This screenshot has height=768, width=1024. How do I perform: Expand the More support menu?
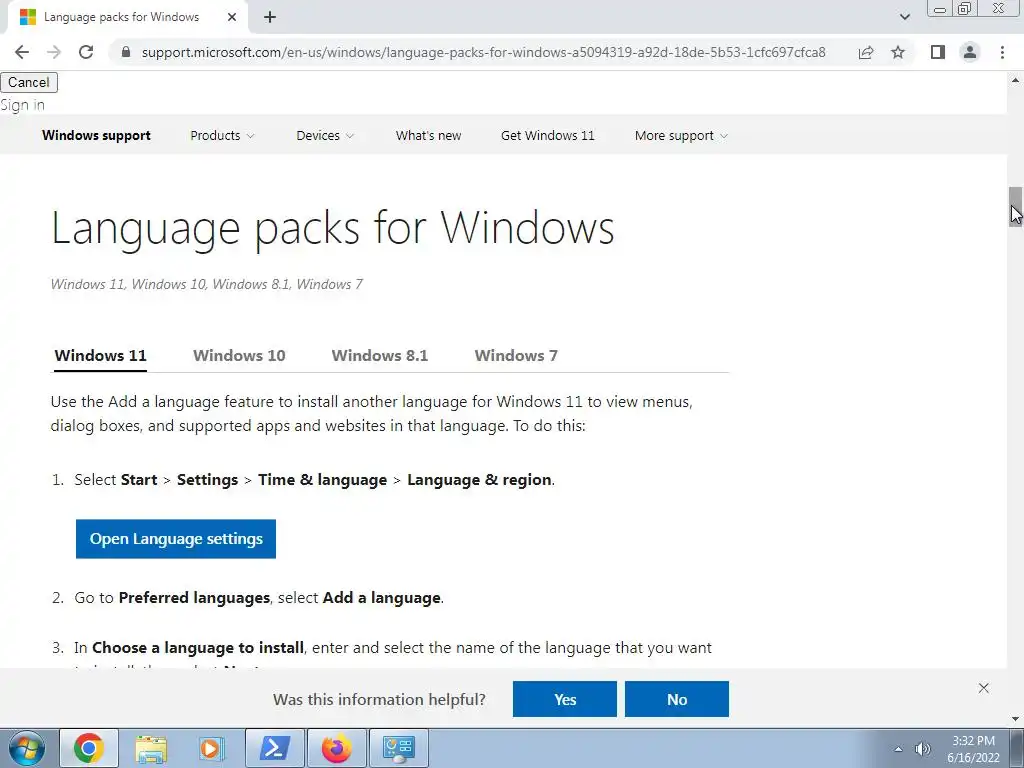click(681, 135)
